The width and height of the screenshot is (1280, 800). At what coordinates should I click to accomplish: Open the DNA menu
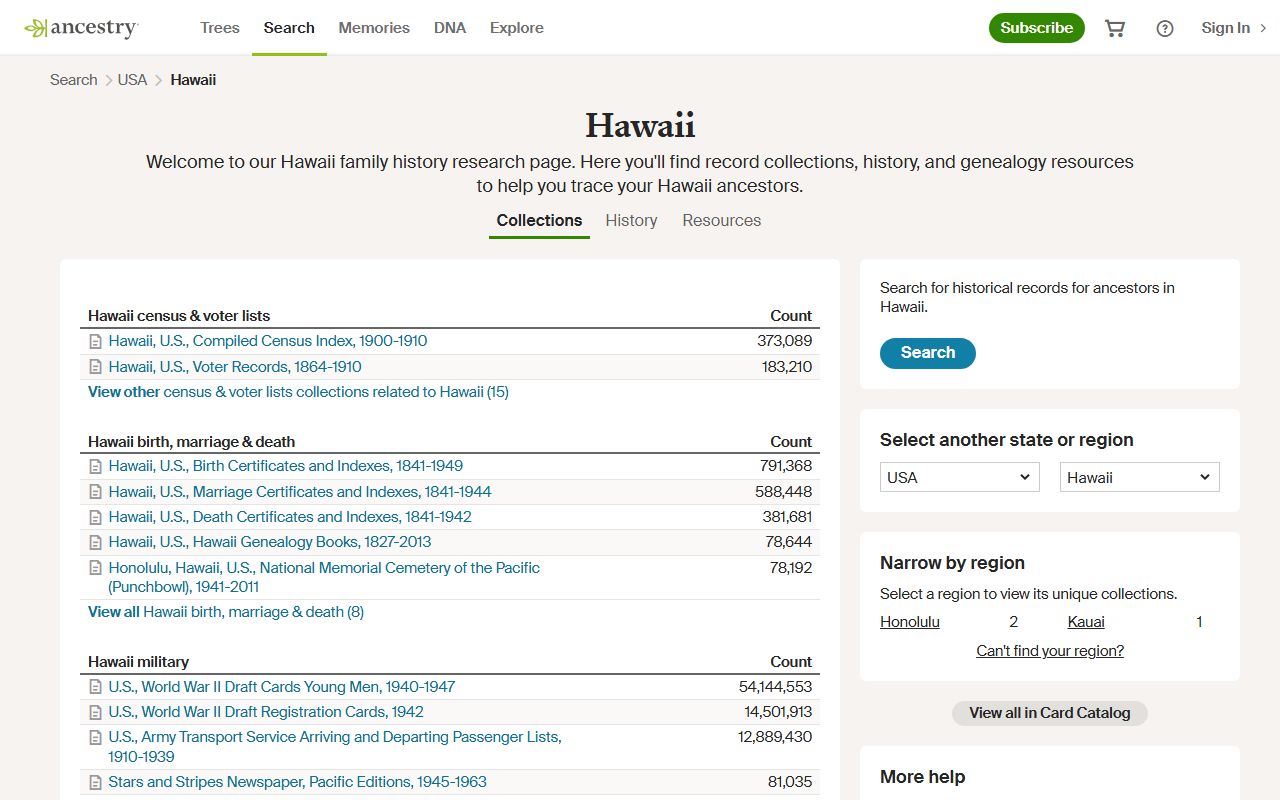click(450, 28)
